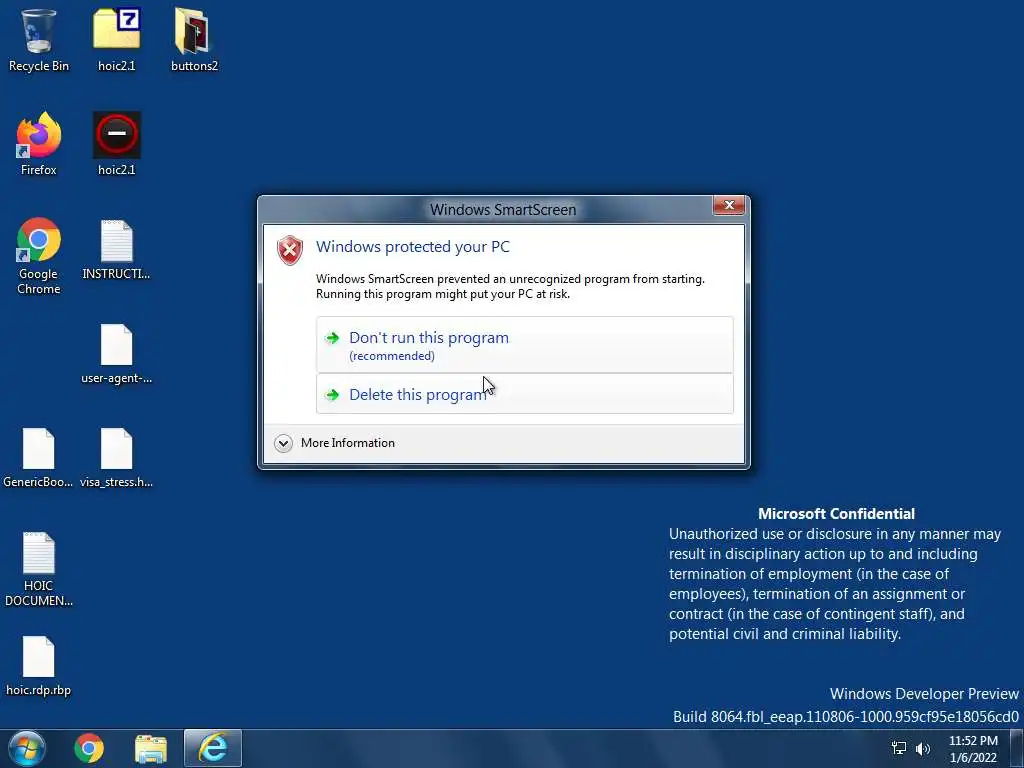This screenshot has width=1024, height=768.
Task: Click the red shield warning icon
Action: [x=290, y=250]
